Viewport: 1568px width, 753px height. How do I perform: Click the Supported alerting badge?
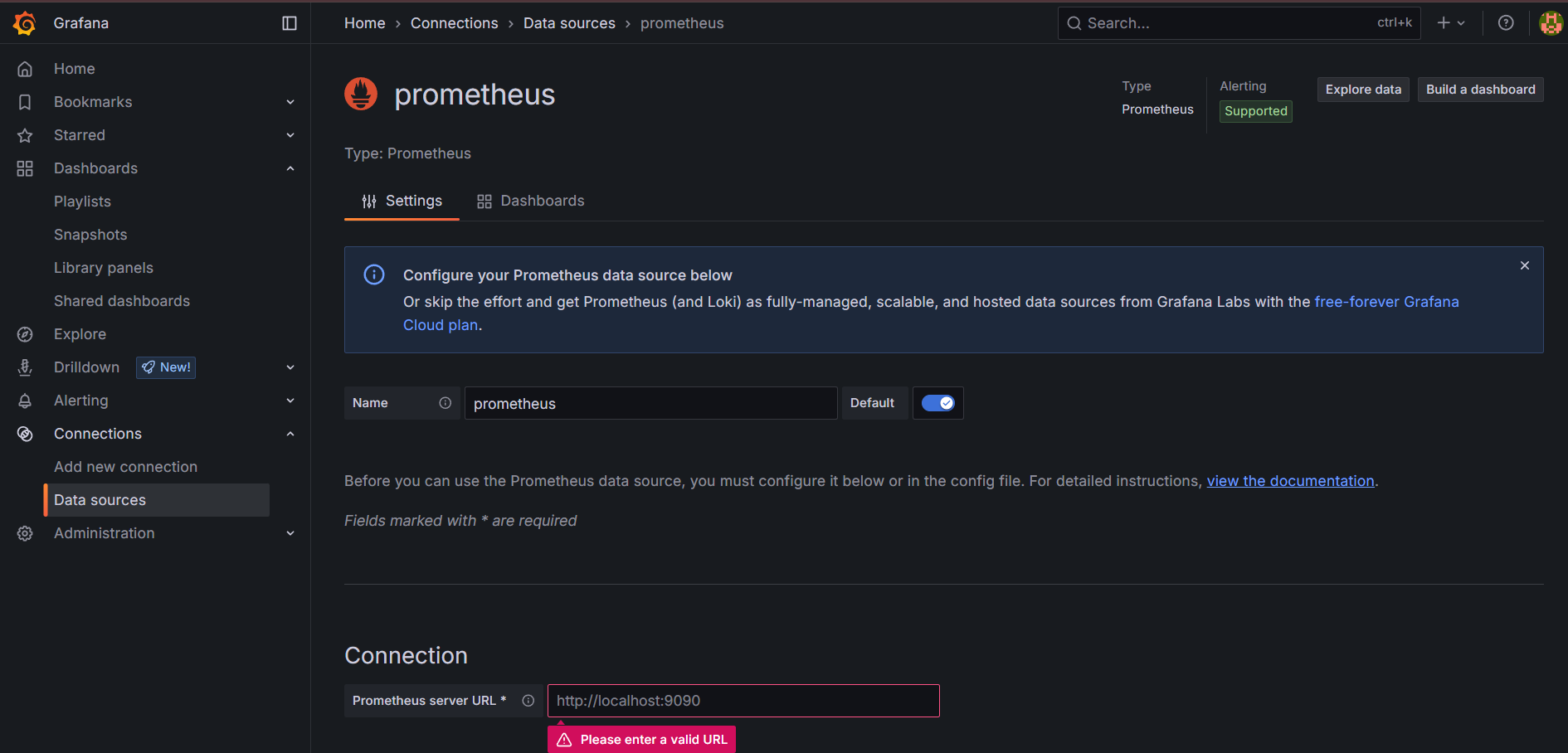point(1256,111)
